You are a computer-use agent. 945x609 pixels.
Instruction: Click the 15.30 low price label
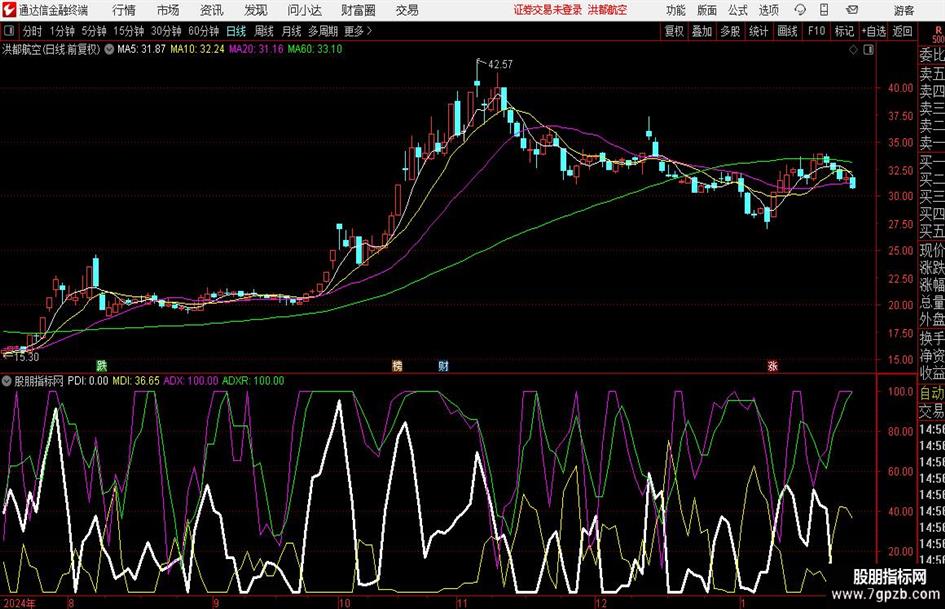tap(26, 357)
